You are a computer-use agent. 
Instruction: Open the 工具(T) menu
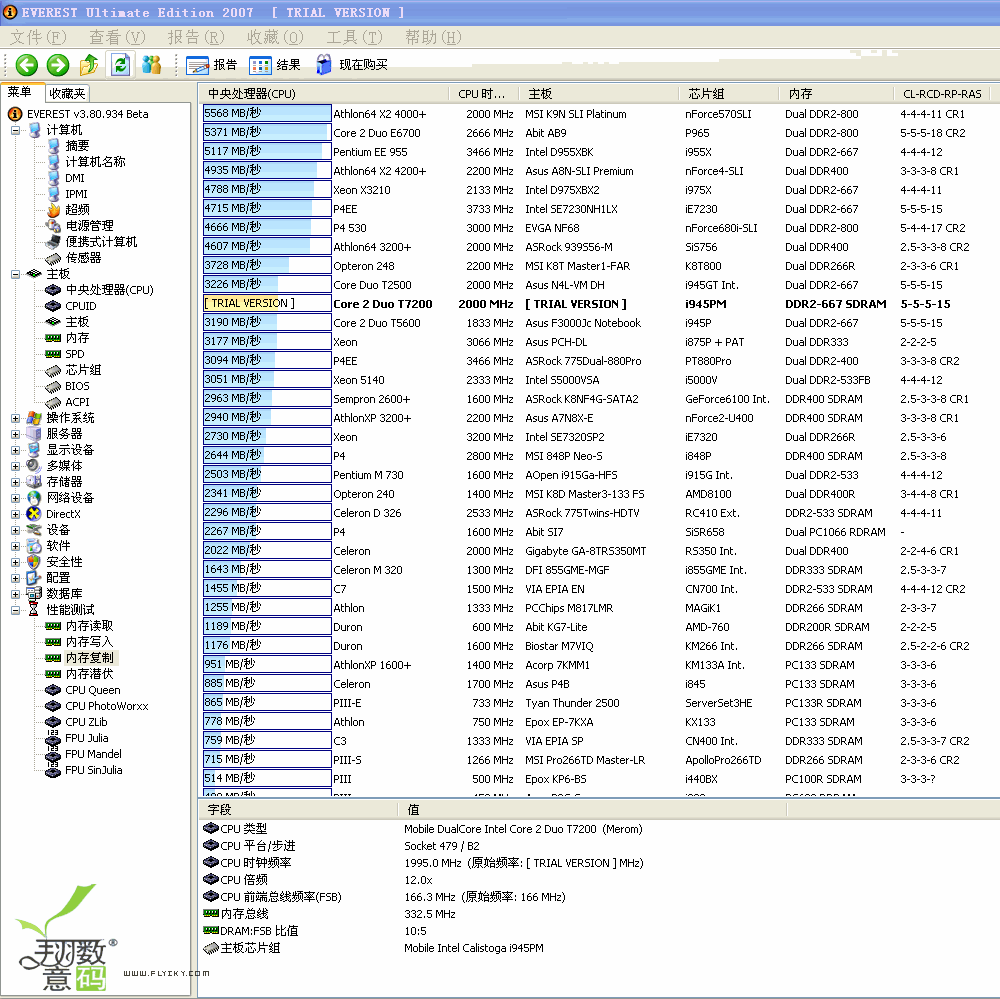coord(355,38)
